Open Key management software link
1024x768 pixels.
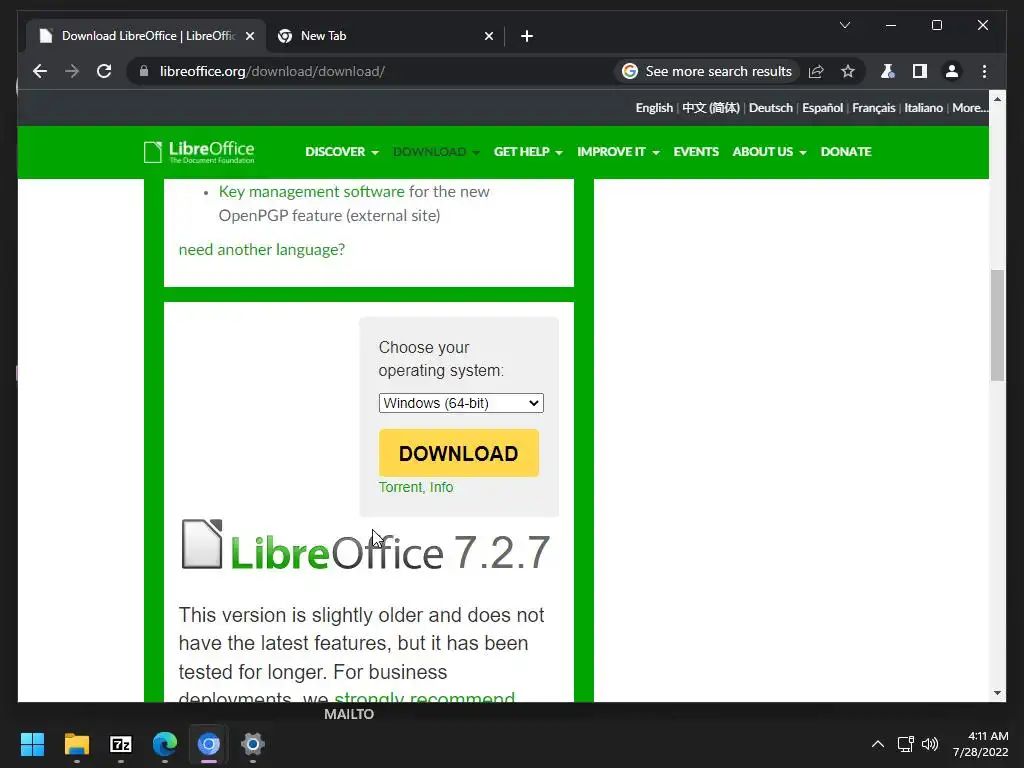(x=312, y=191)
